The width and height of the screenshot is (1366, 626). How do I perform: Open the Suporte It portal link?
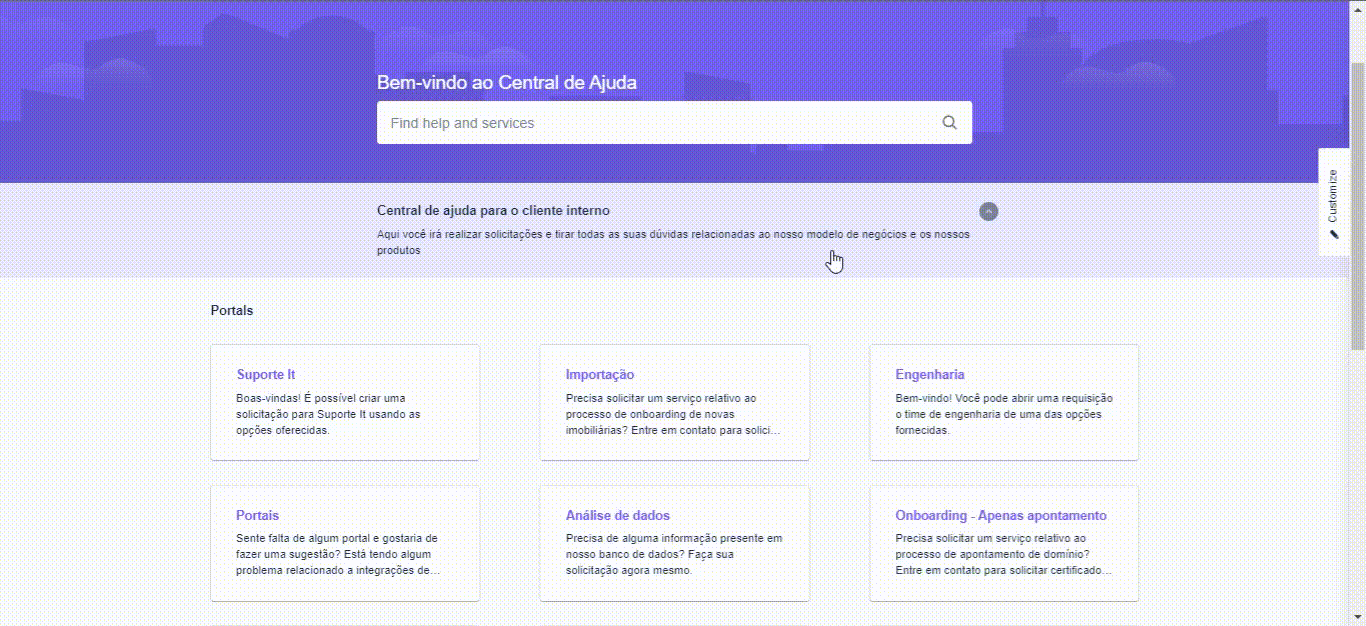[x=266, y=375]
